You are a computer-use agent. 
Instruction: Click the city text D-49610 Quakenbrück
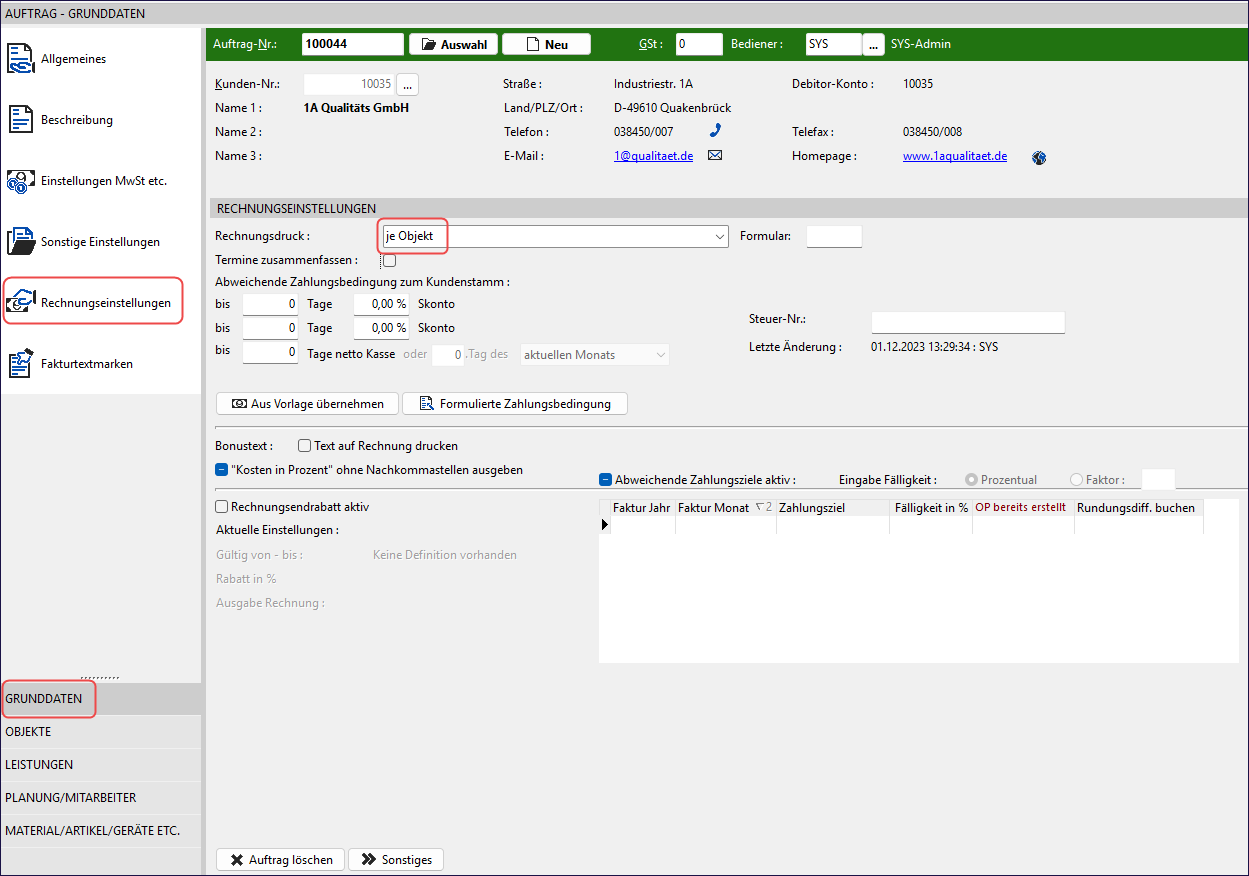point(673,108)
